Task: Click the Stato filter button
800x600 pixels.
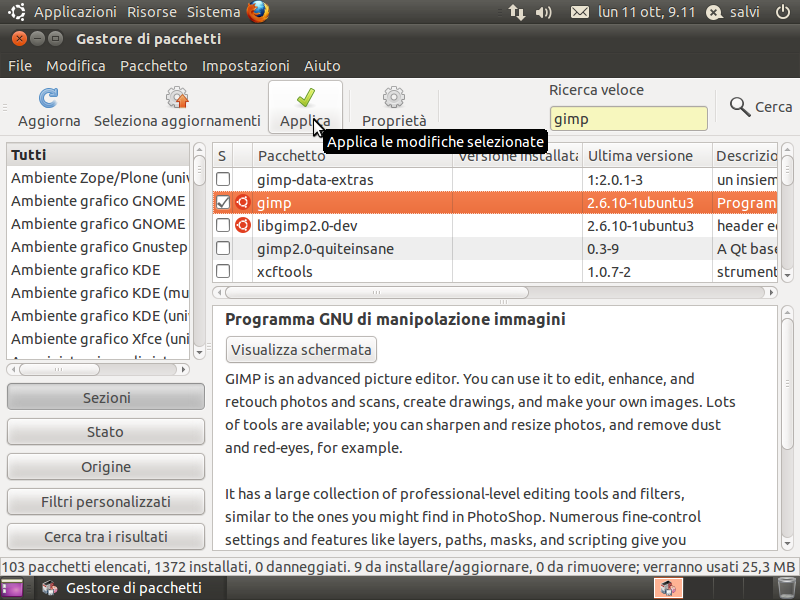Action: point(106,432)
